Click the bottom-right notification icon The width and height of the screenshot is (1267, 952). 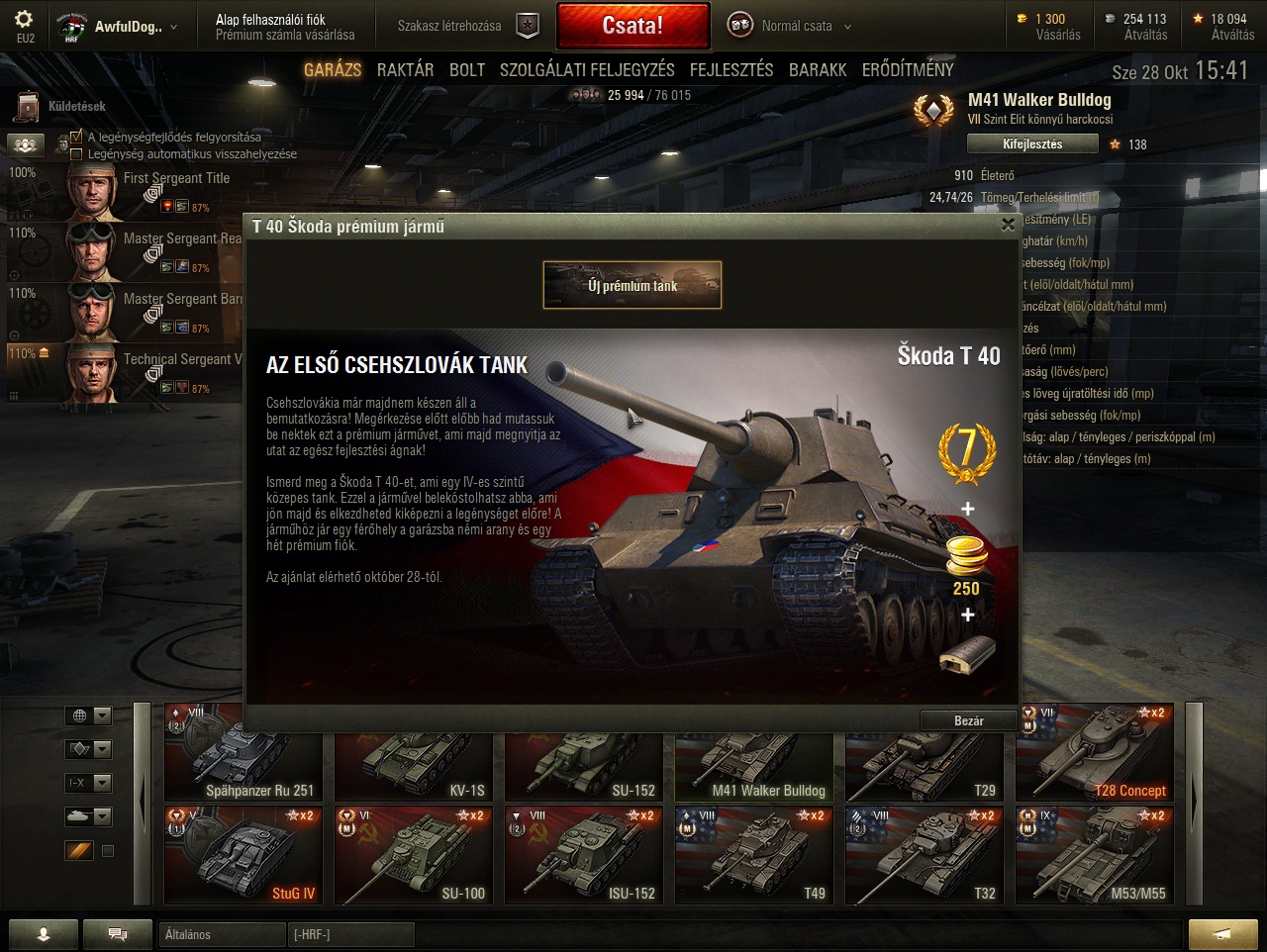click(x=1222, y=933)
